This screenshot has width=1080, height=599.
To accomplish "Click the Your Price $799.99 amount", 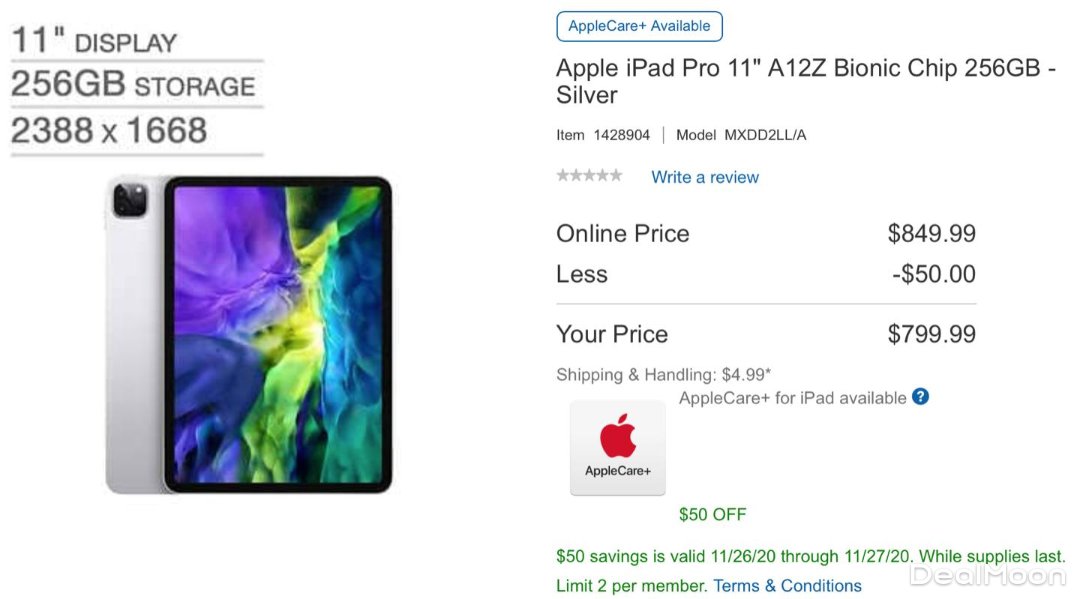I will coord(931,335).
